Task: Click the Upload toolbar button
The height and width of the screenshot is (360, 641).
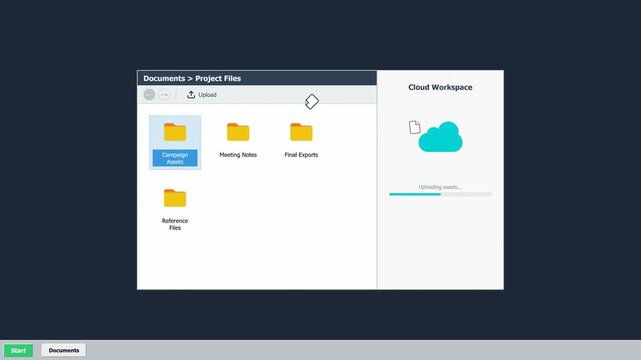Action: [x=202, y=95]
